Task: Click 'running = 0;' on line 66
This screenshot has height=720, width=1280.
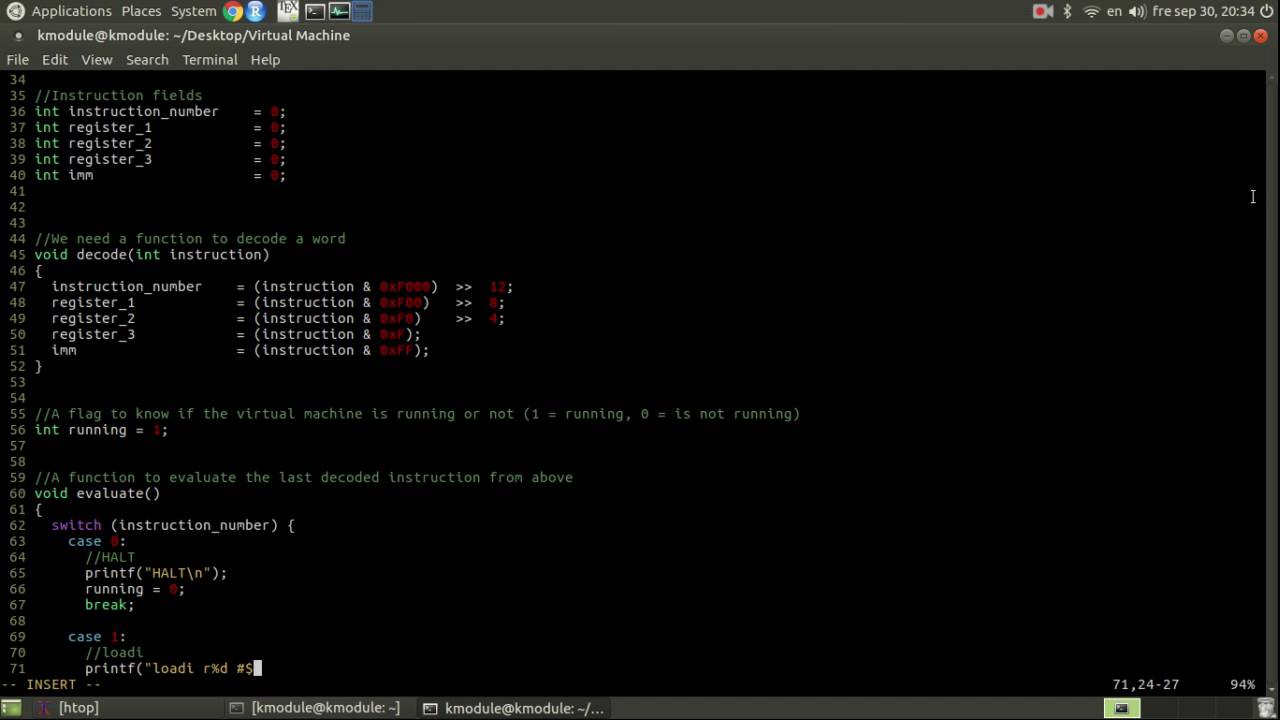Action: click(135, 589)
